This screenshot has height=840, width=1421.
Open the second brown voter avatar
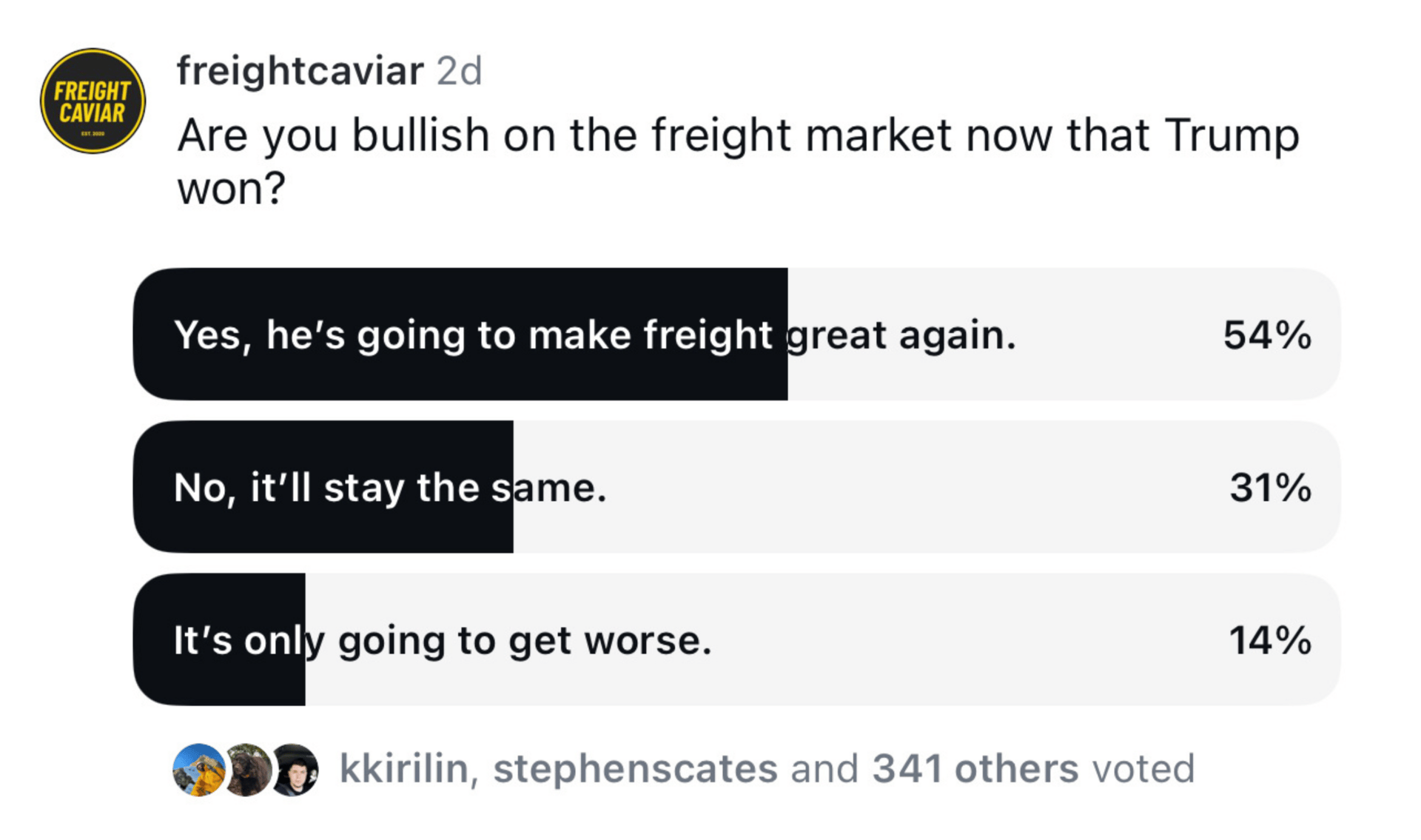[x=247, y=770]
